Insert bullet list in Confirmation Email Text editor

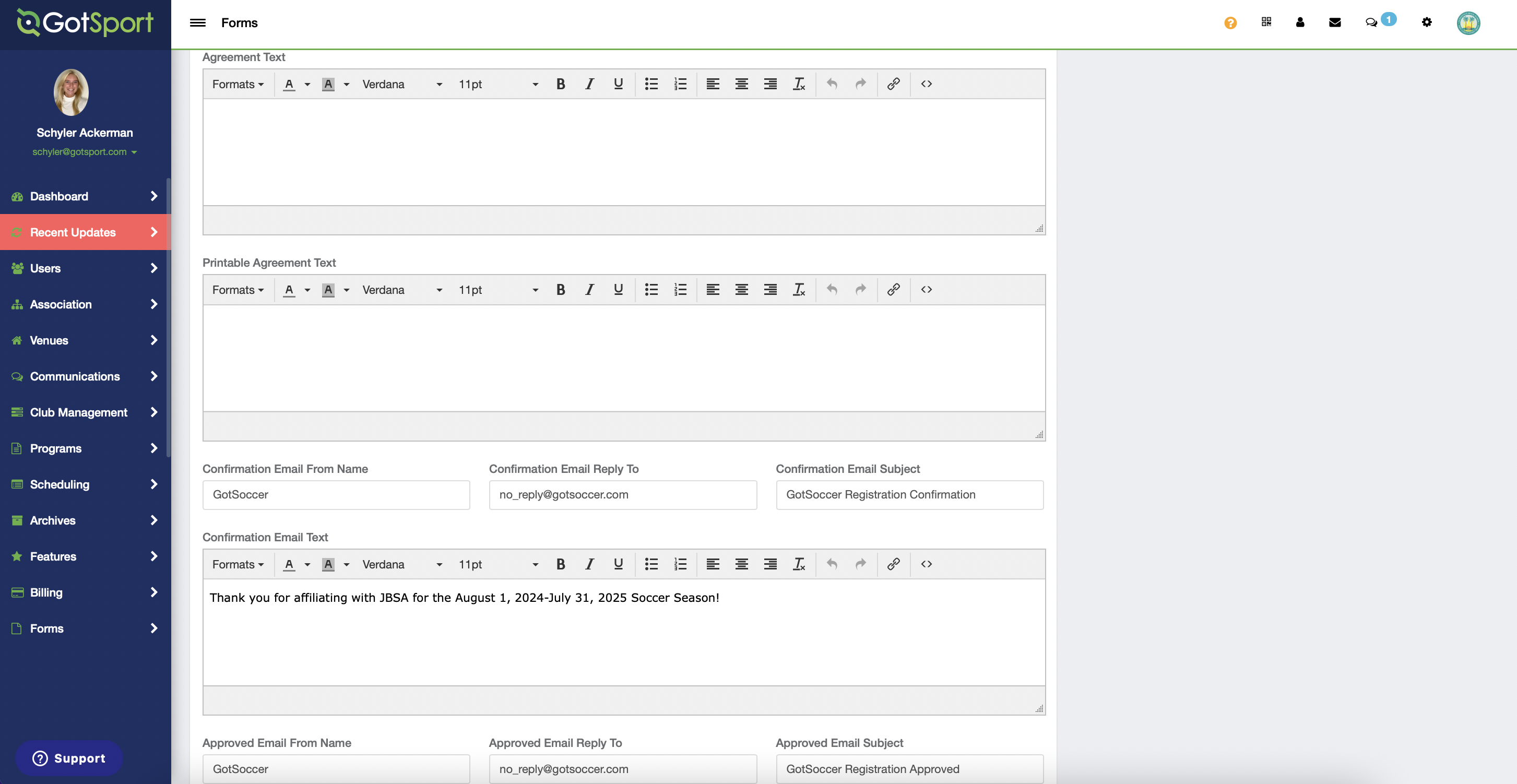click(x=651, y=564)
